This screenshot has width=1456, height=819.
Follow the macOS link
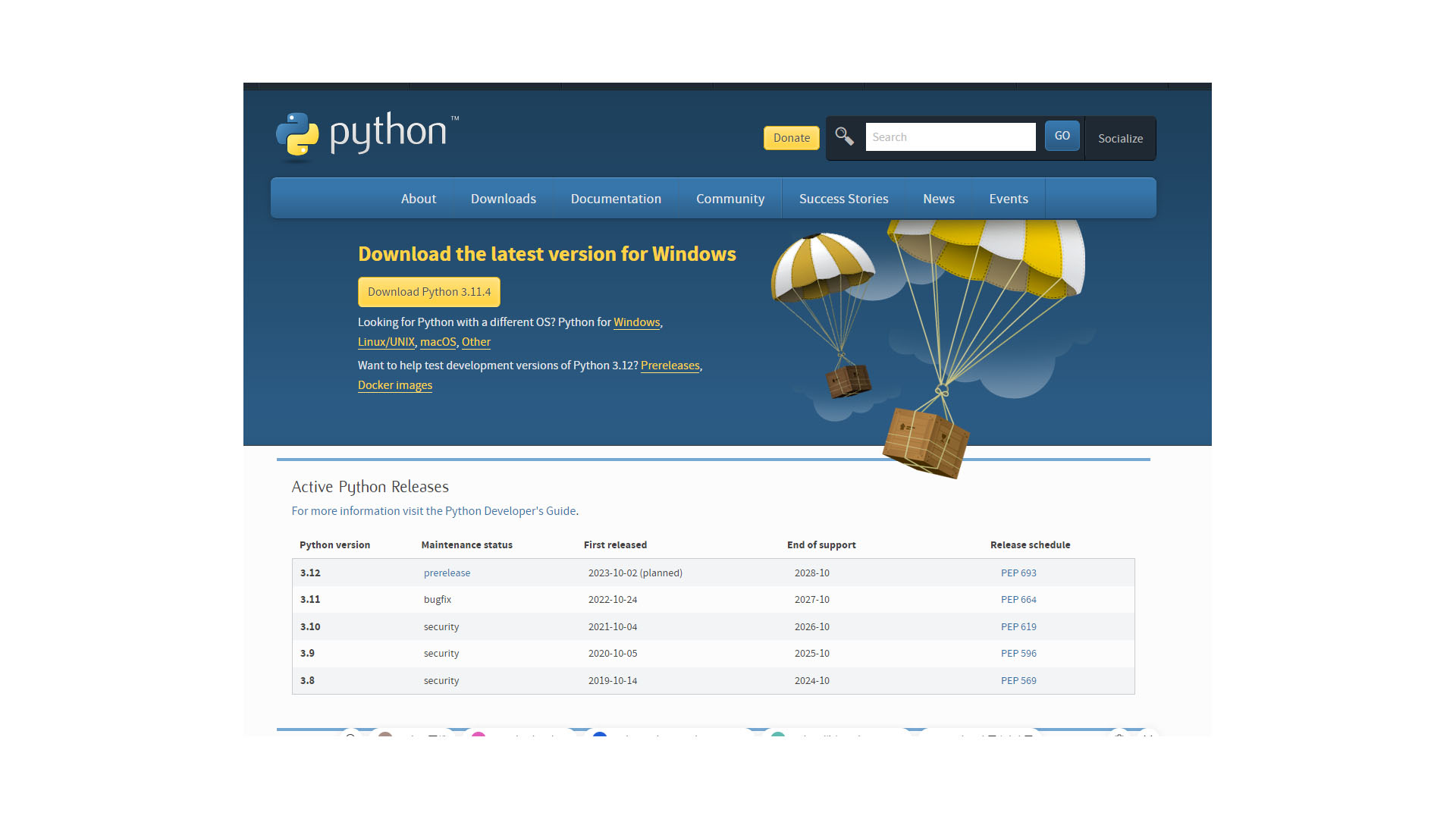(x=438, y=342)
